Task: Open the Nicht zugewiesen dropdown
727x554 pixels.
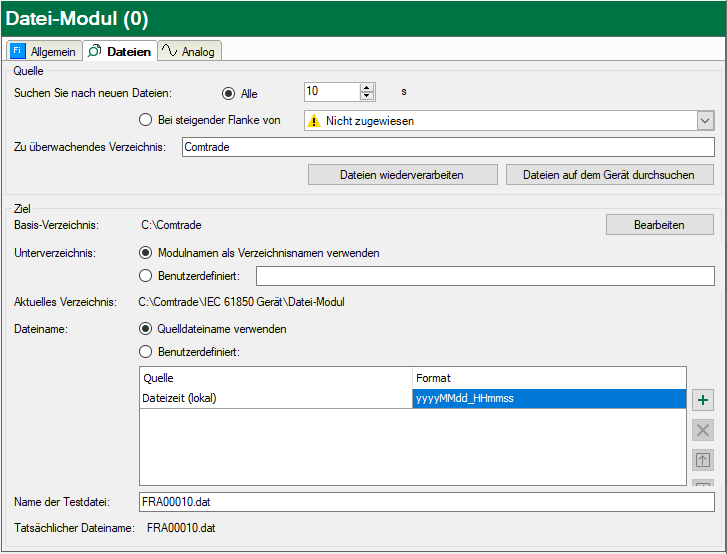Action: click(705, 121)
